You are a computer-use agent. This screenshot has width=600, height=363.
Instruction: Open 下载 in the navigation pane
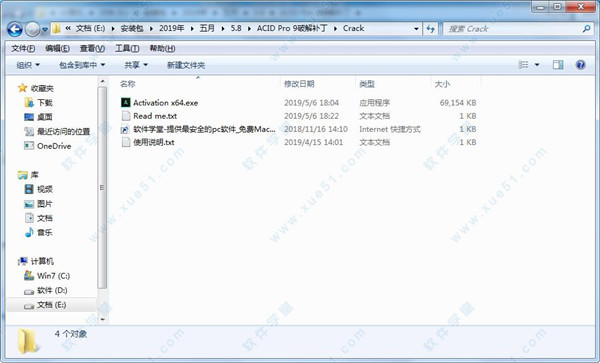click(45, 103)
